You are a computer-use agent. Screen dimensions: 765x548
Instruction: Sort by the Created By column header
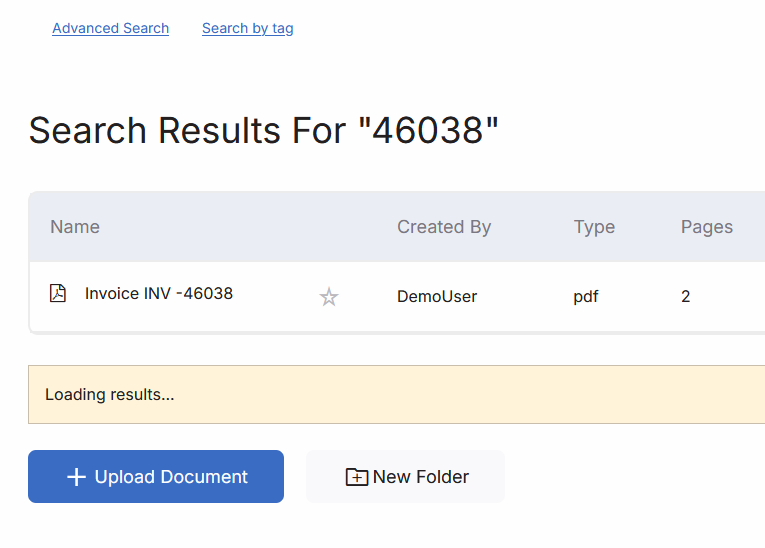444,227
